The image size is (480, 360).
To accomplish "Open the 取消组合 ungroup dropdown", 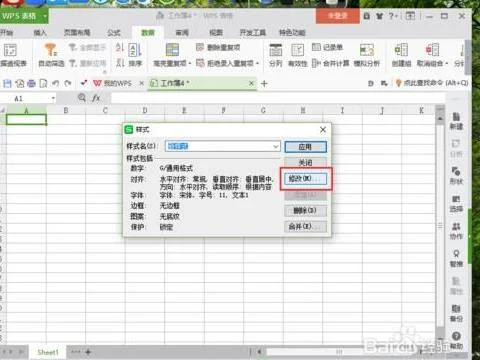I will (x=432, y=55).
